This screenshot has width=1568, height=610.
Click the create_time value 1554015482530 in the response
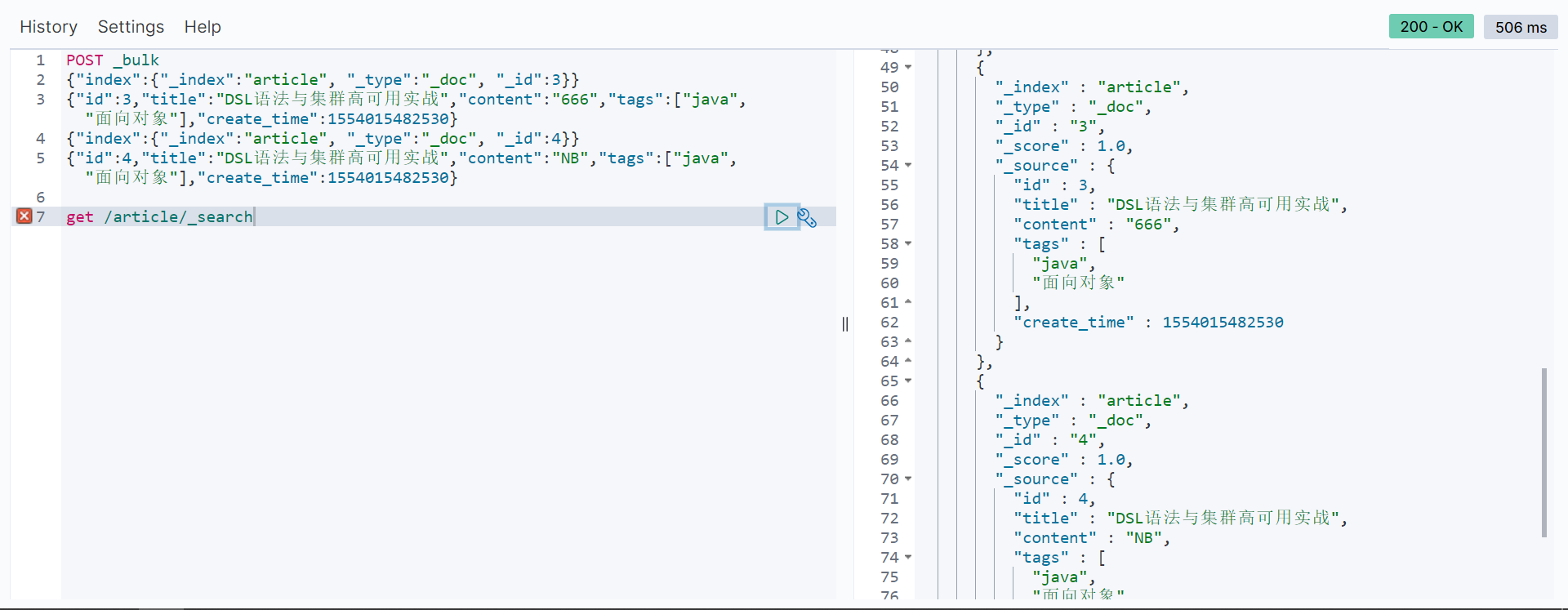[1223, 323]
